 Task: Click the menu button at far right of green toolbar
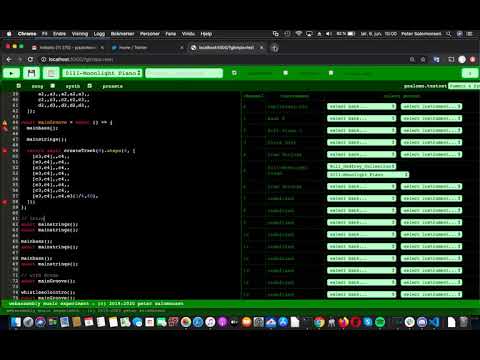tap(470, 73)
